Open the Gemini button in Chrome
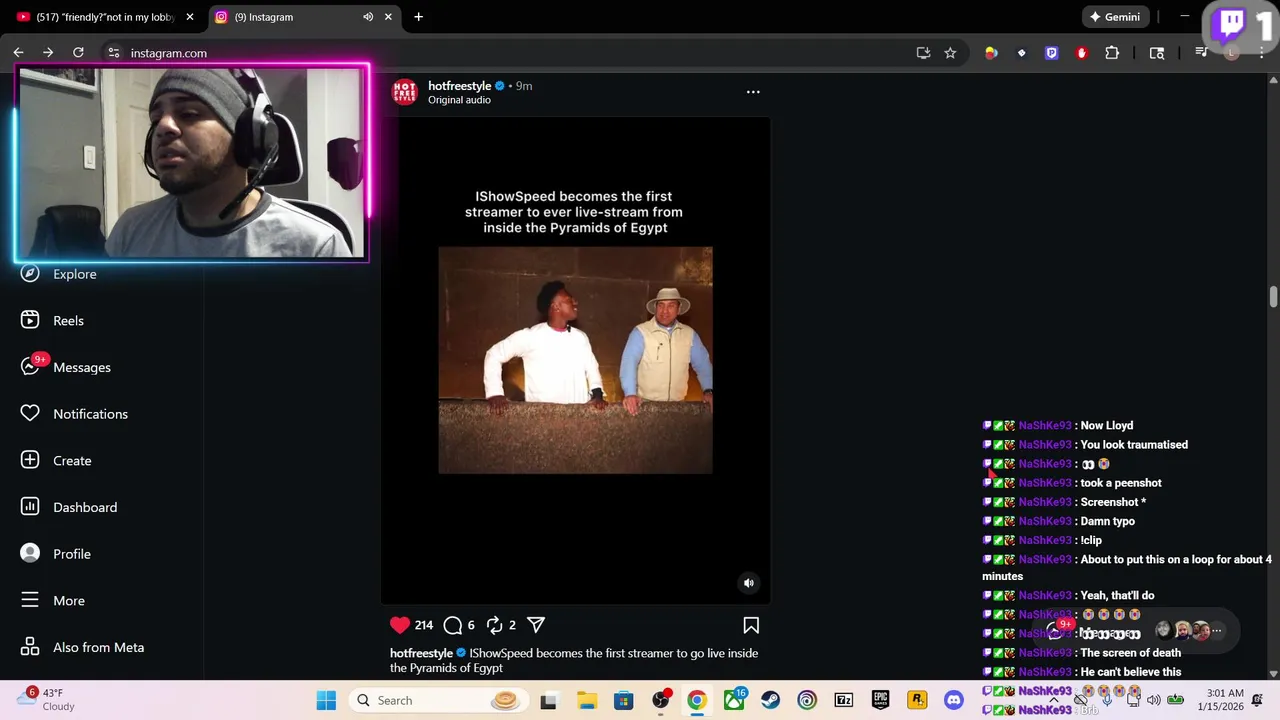 click(1115, 17)
